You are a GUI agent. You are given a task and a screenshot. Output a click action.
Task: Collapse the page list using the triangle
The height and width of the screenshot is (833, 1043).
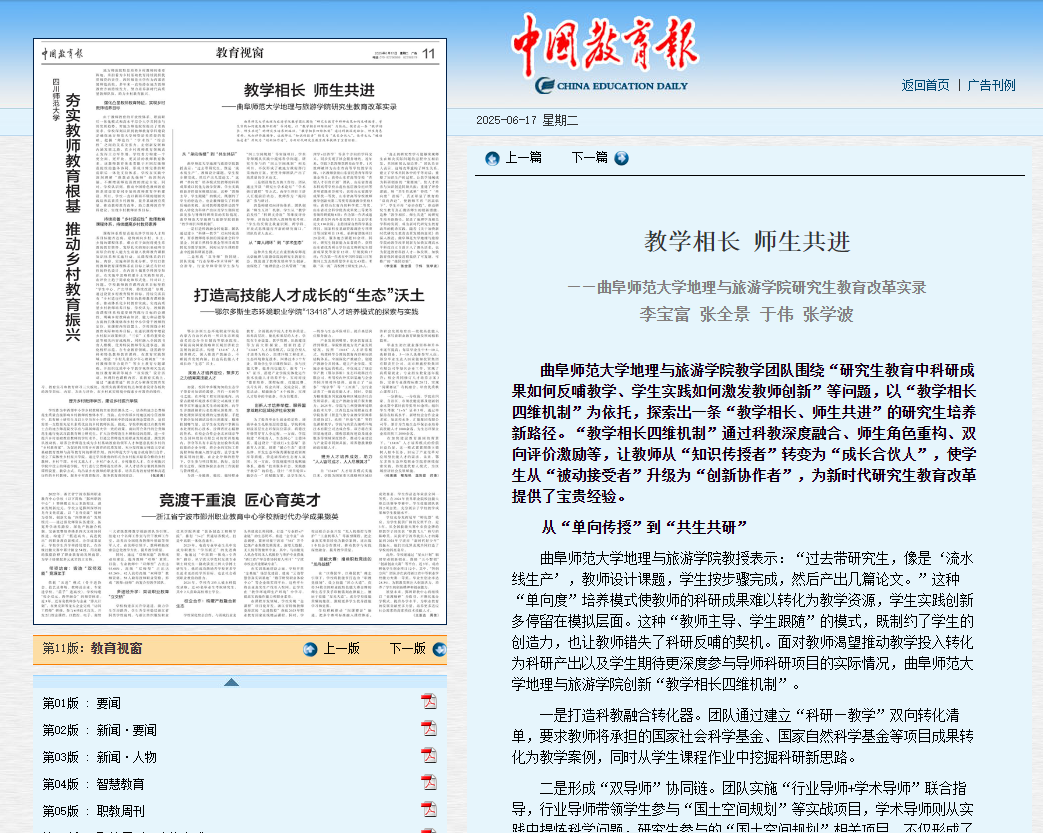coord(231,682)
